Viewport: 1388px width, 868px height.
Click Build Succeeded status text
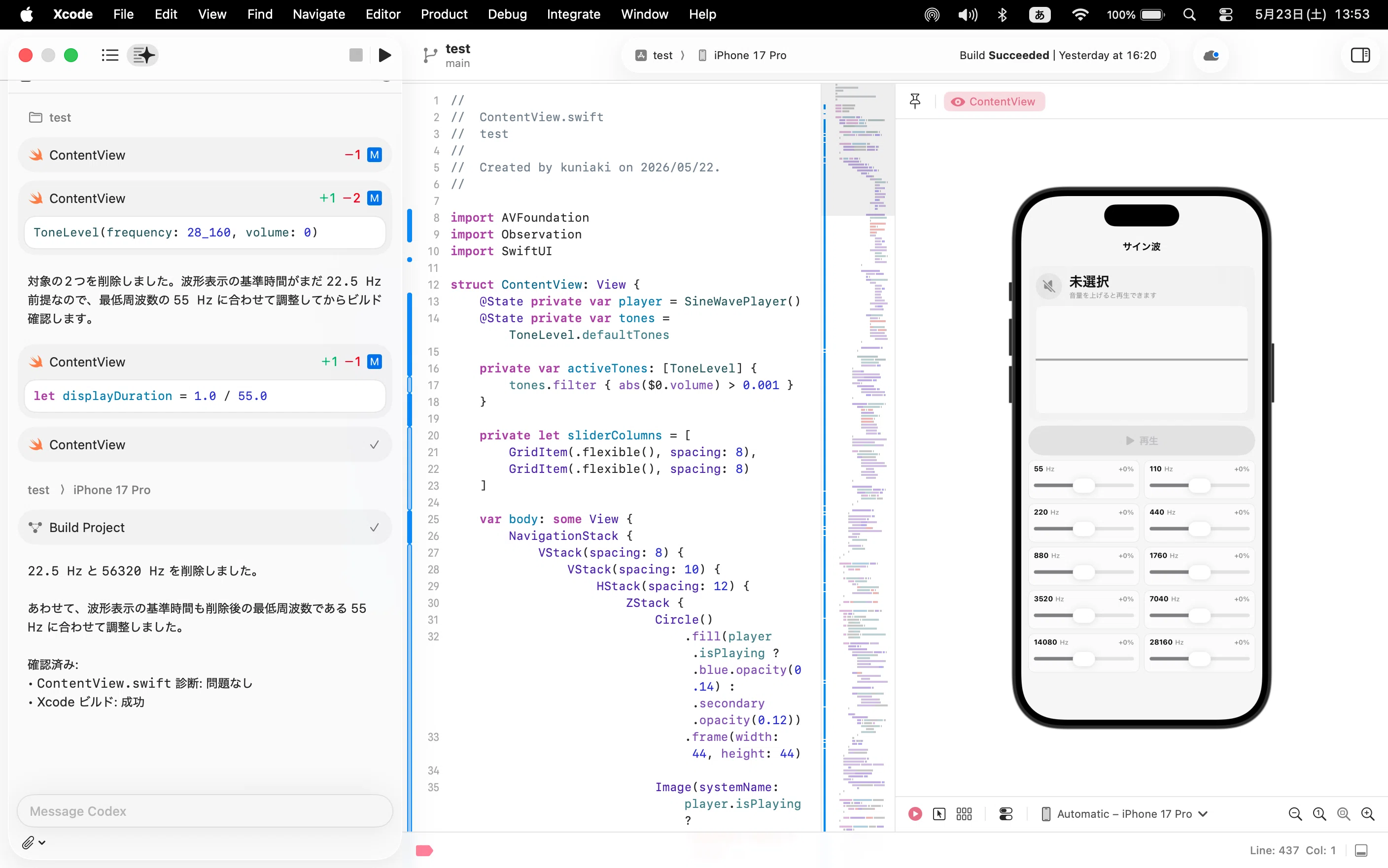click(x=1057, y=55)
